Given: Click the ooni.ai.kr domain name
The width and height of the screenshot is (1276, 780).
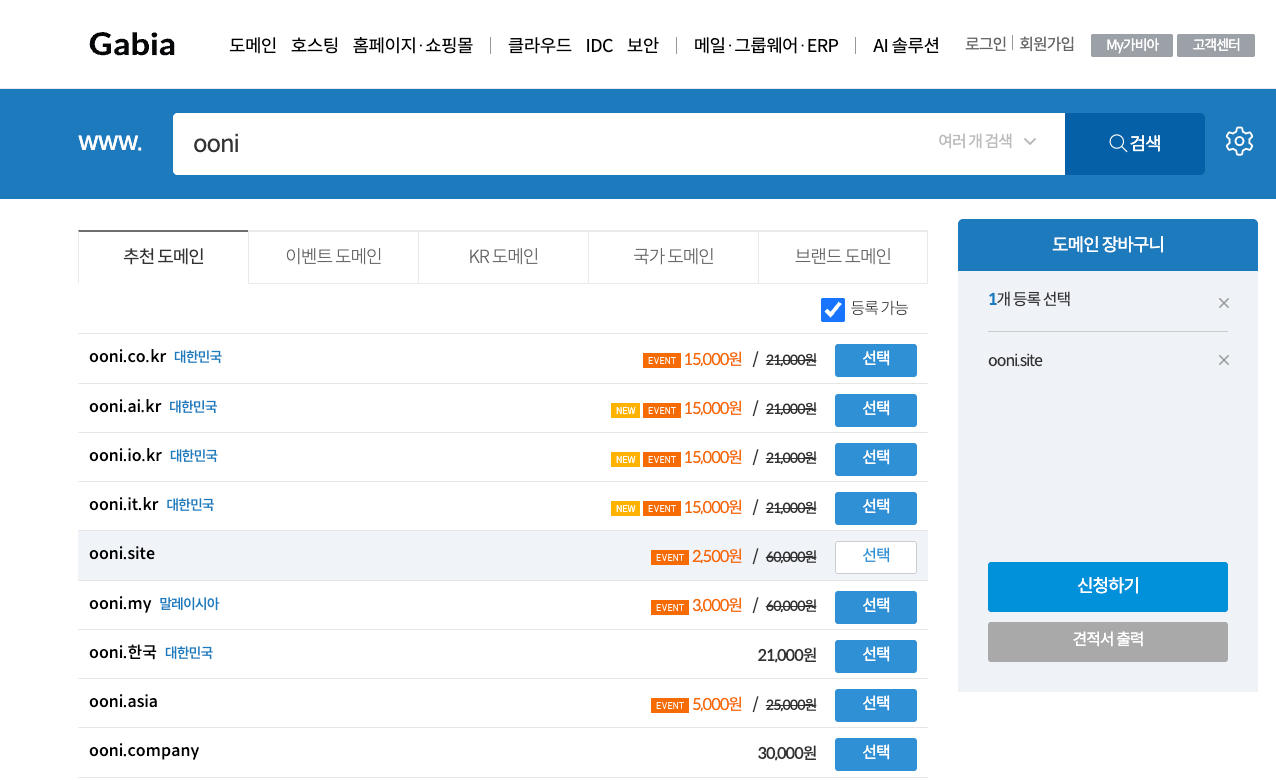Looking at the screenshot, I should coord(125,406).
